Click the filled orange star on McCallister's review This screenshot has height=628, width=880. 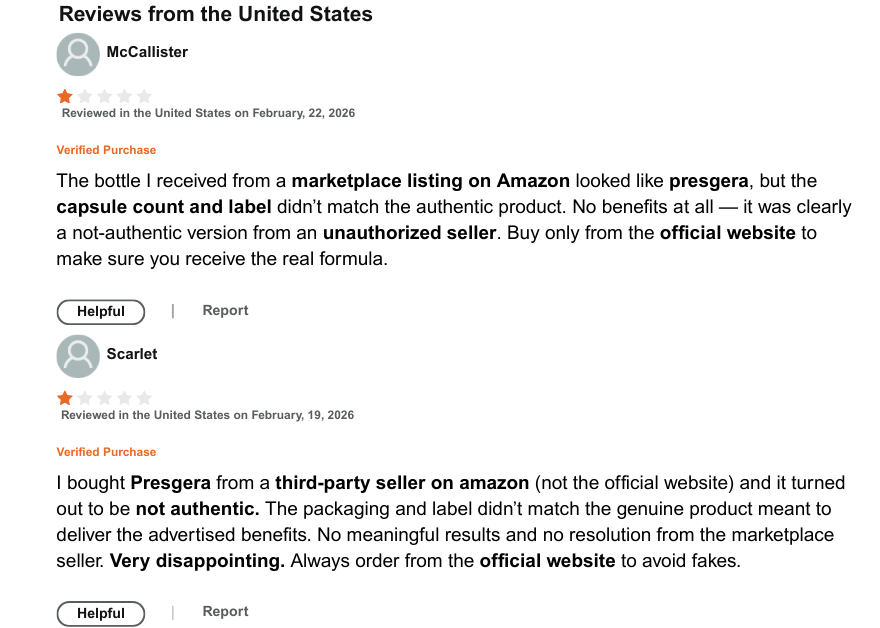click(65, 97)
